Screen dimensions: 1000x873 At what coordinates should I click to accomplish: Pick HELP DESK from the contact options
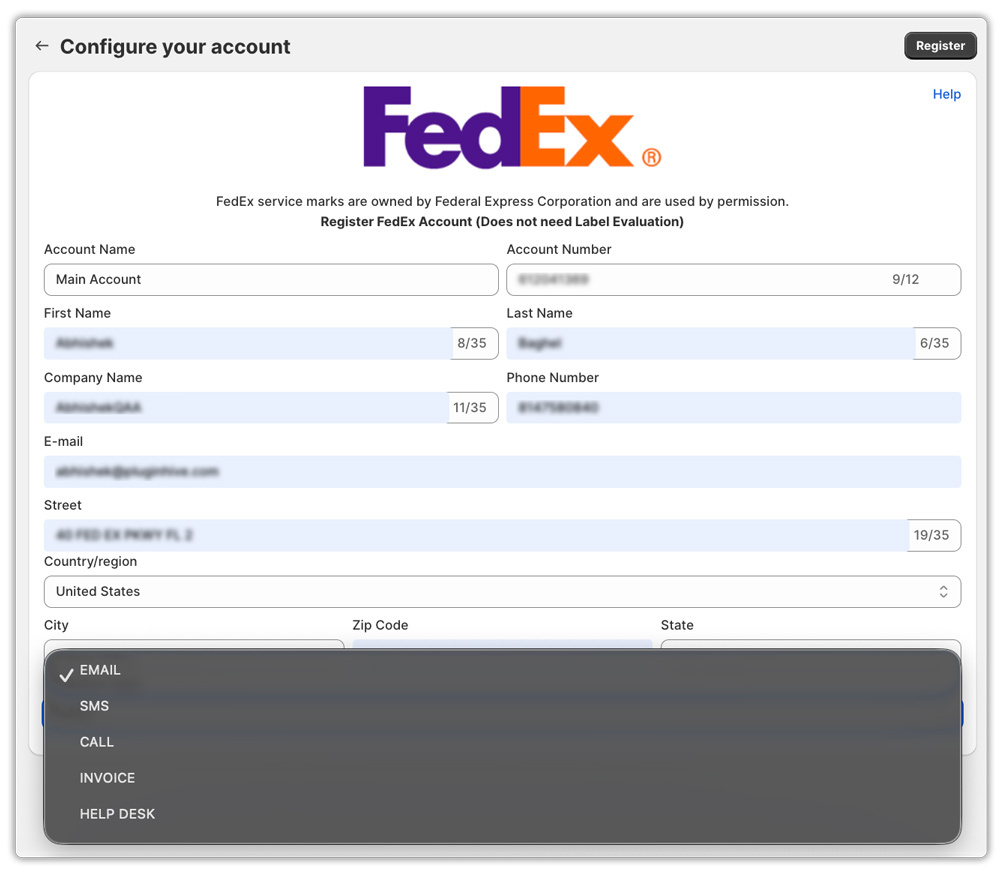click(x=117, y=814)
